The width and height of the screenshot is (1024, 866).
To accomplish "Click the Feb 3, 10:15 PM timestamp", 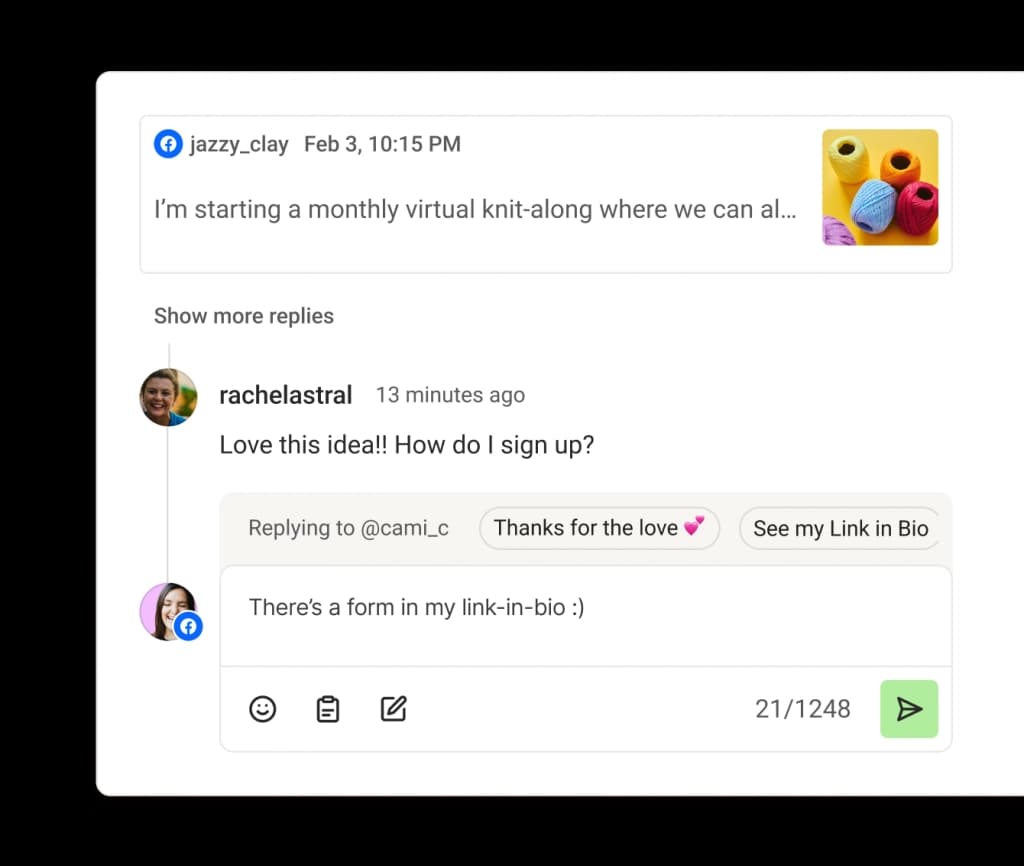I will (x=382, y=143).
